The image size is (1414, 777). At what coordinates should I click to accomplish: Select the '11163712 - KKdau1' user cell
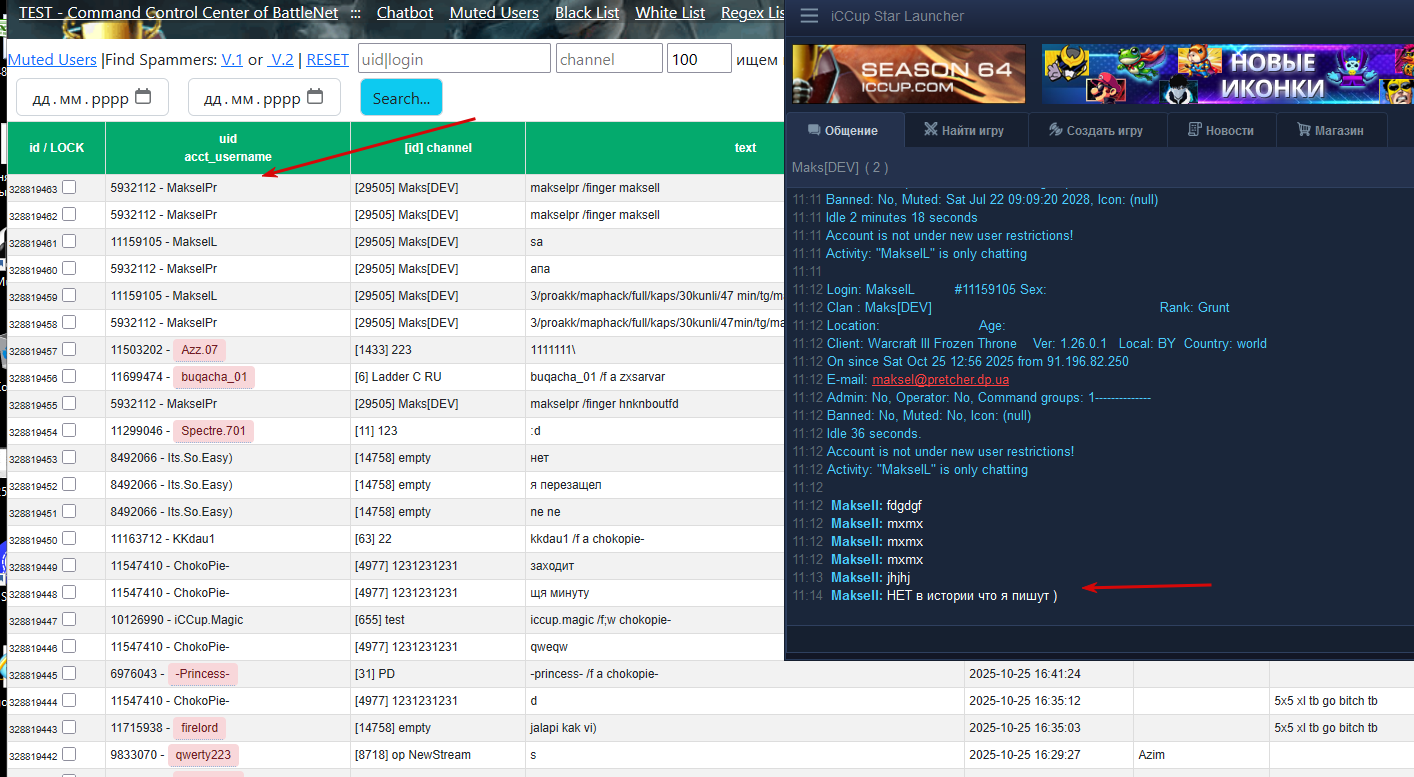coord(228,539)
